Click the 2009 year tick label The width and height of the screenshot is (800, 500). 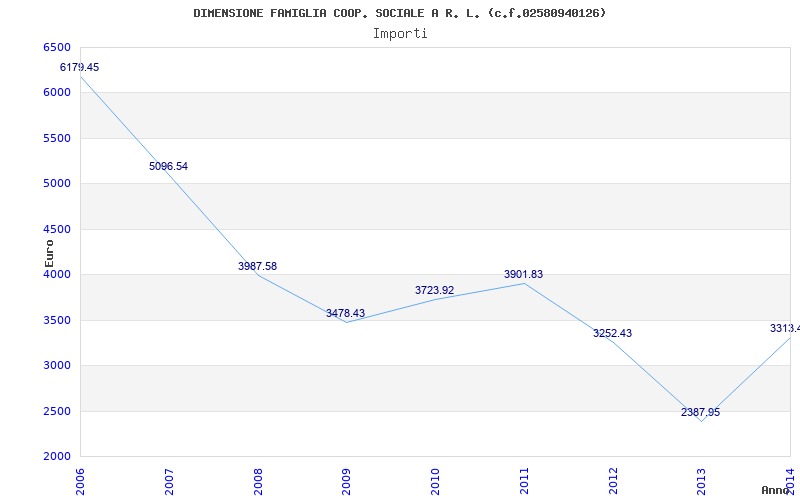346,480
